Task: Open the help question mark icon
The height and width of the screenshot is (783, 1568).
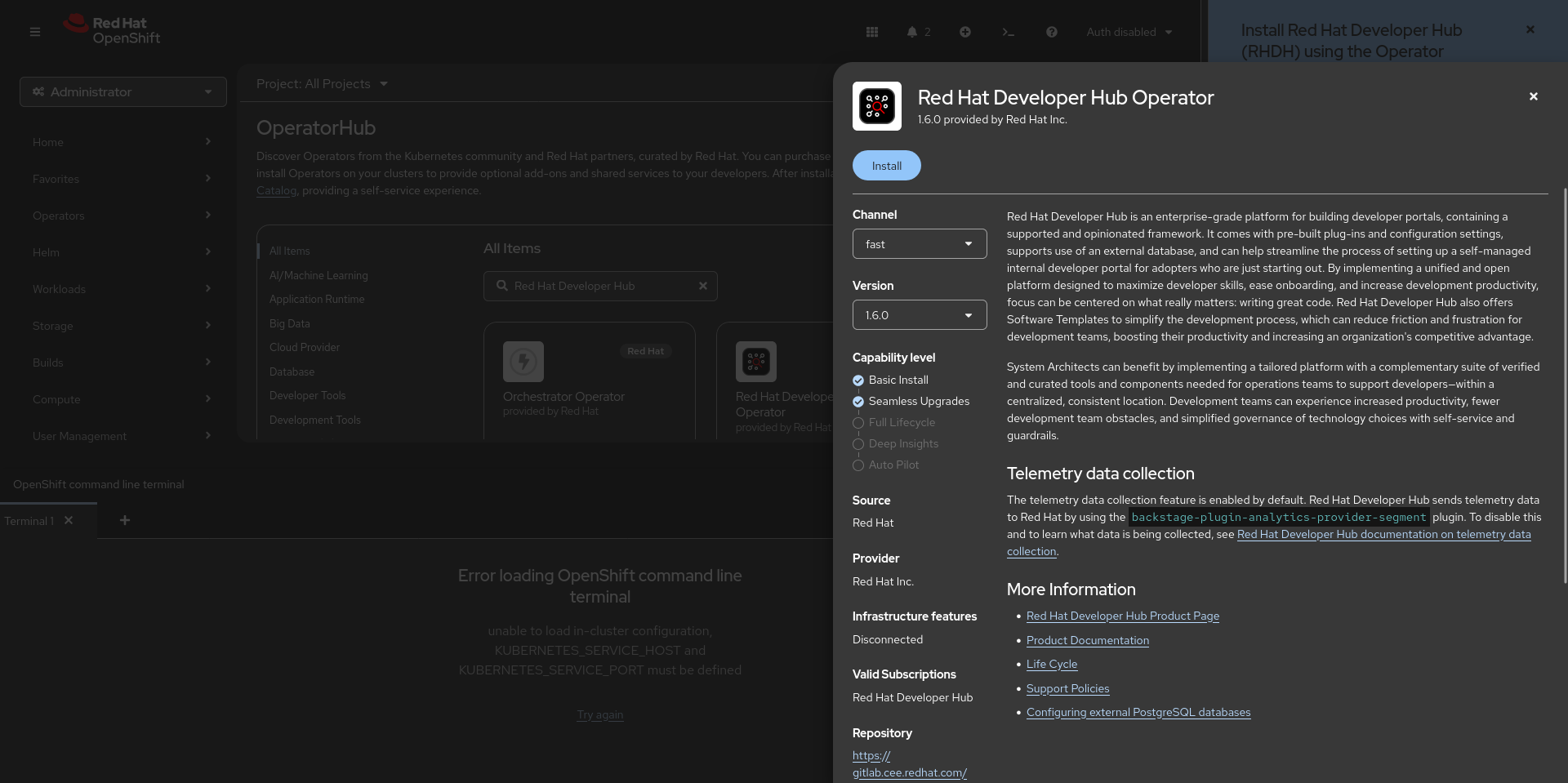Action: [x=1052, y=32]
